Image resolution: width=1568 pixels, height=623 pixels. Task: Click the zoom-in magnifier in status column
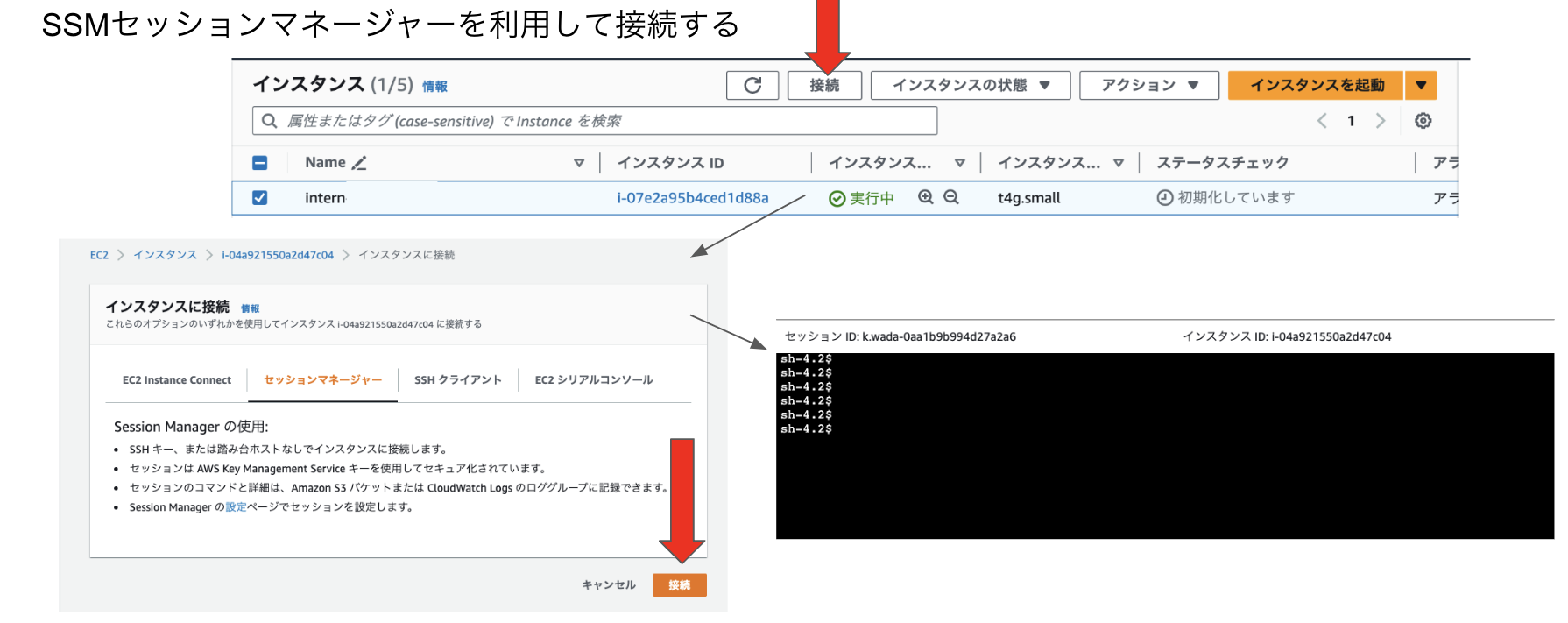(925, 197)
